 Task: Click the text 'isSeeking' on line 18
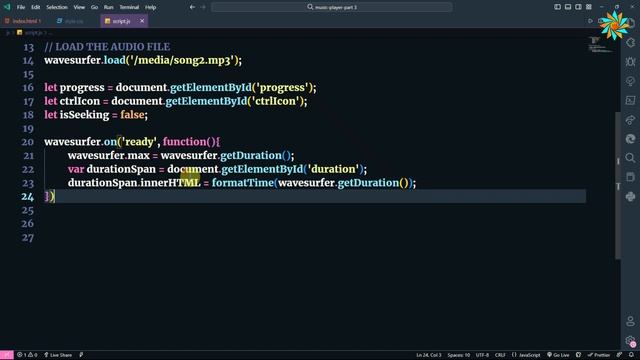[84, 115]
